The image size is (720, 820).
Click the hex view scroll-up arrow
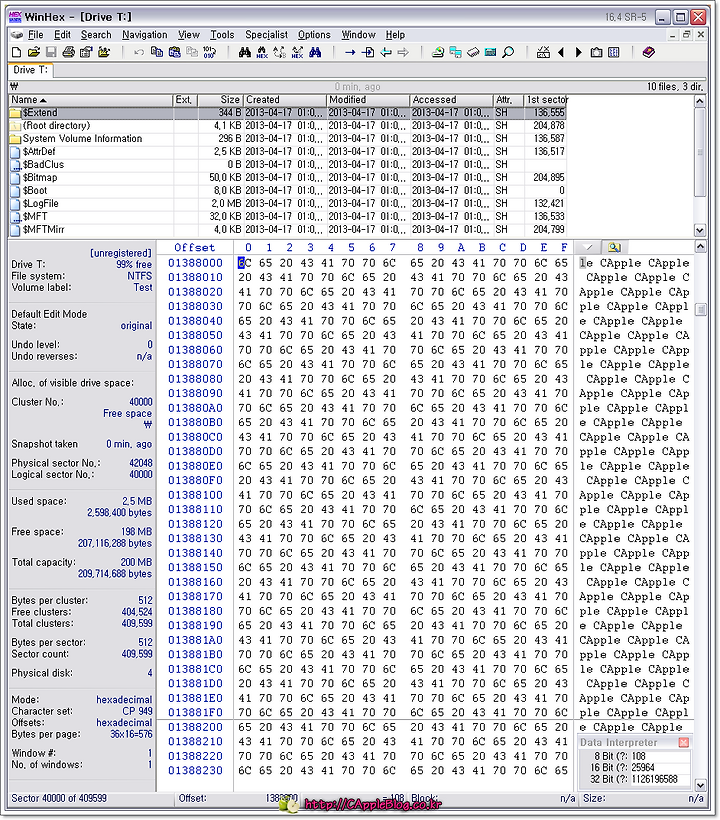point(700,247)
